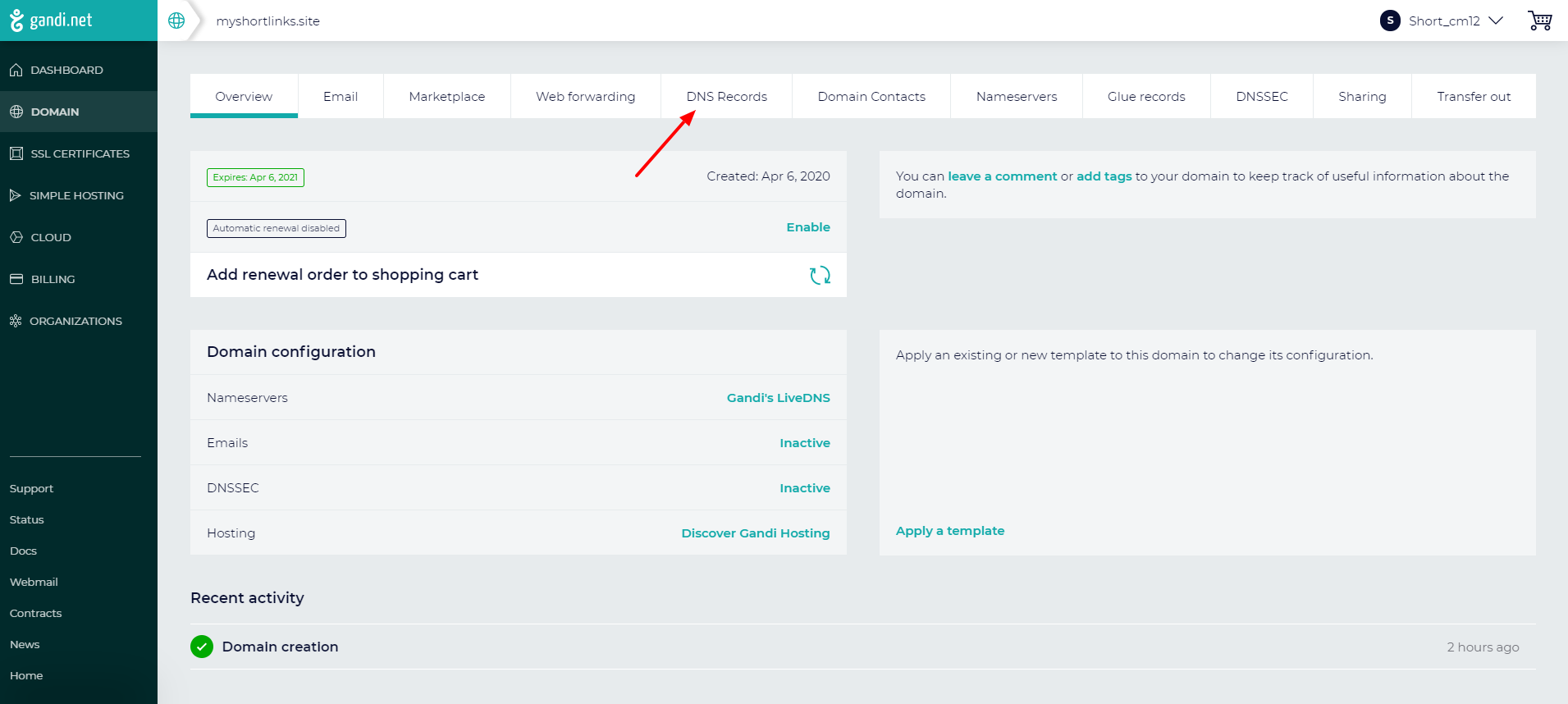The height and width of the screenshot is (704, 1568).
Task: Open the shopping cart icon
Action: pos(1540,21)
